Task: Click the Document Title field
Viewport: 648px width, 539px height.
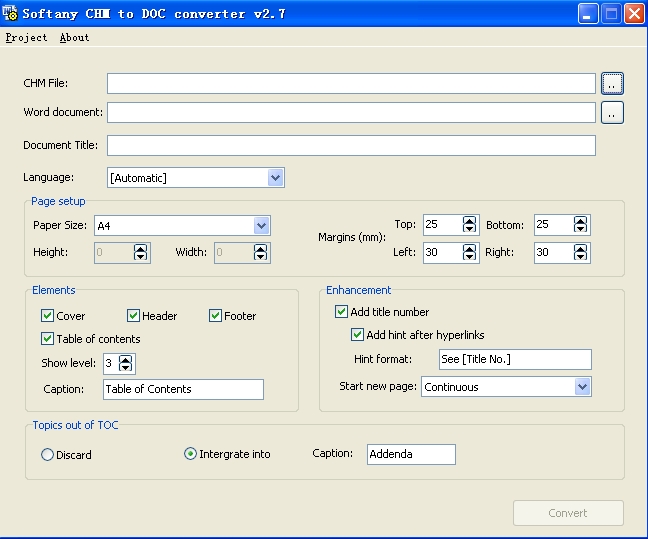Action: pos(351,145)
